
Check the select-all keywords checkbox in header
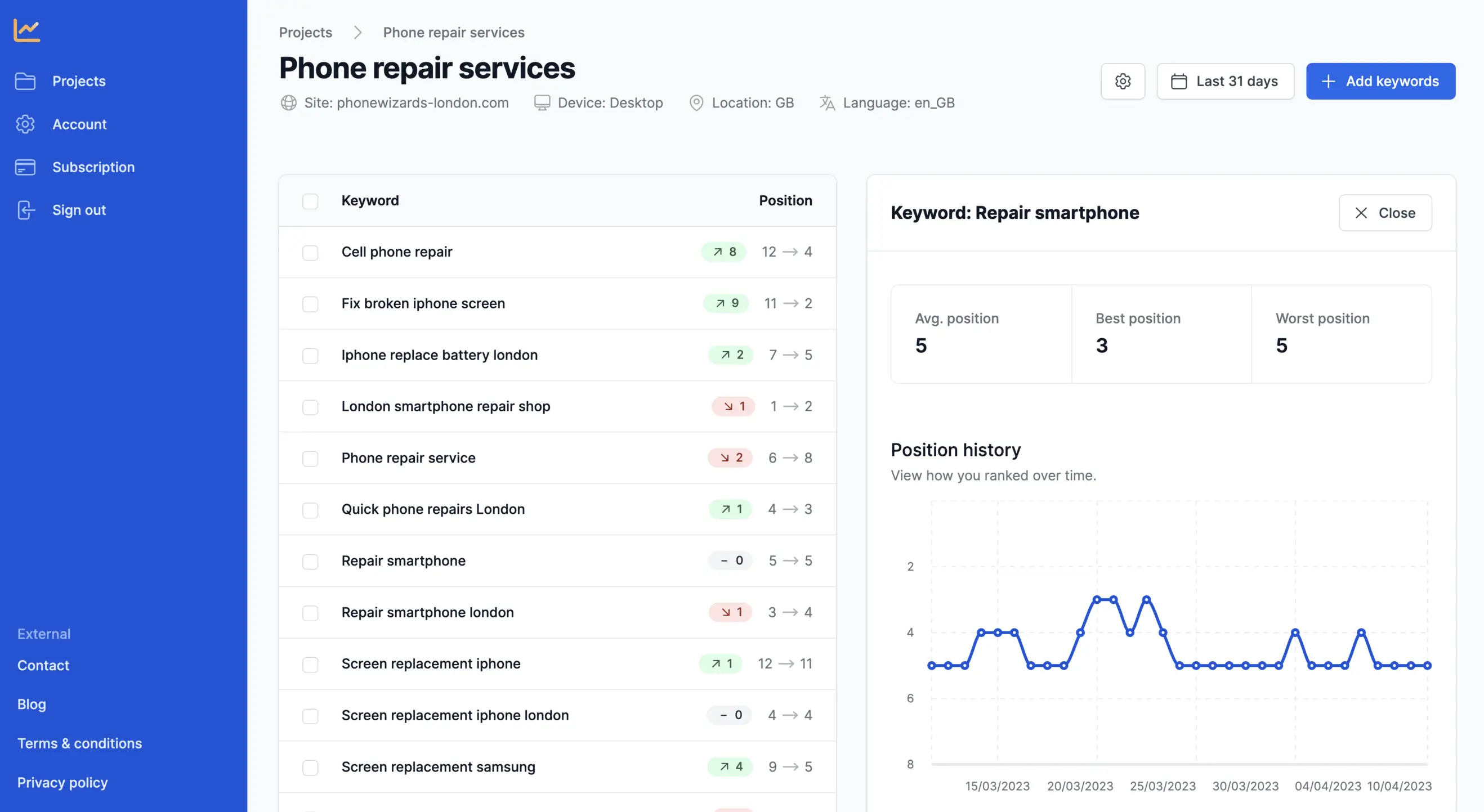(311, 201)
